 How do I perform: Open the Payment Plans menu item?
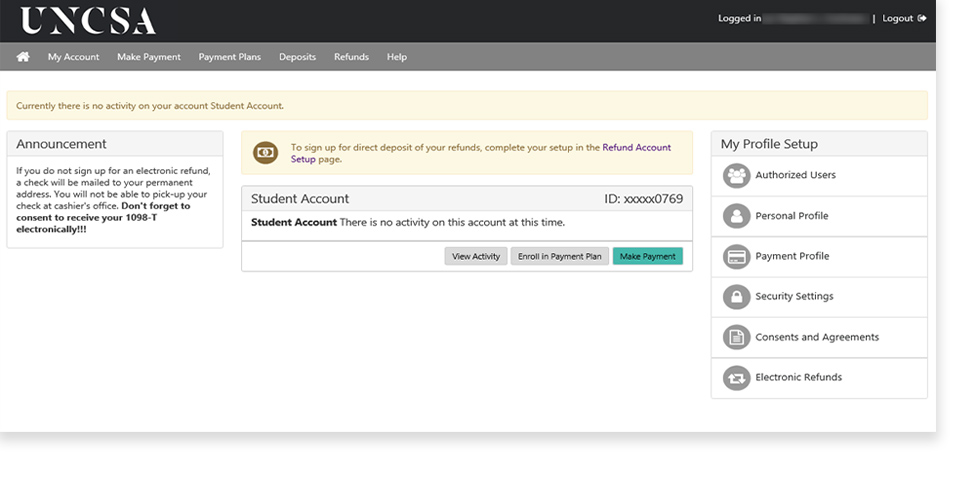pos(229,57)
